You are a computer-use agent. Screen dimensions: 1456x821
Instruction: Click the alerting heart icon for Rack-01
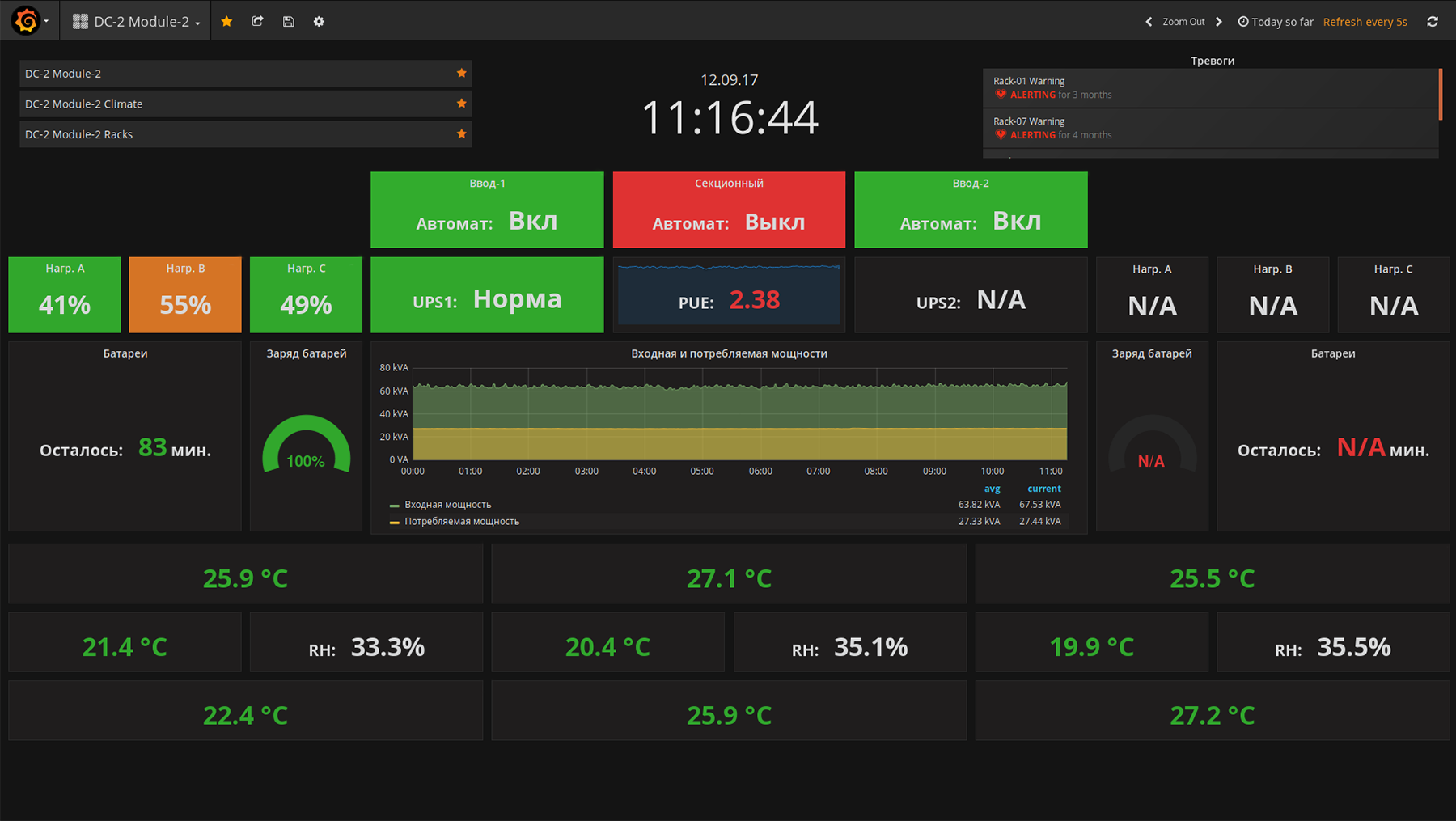tap(1001, 95)
